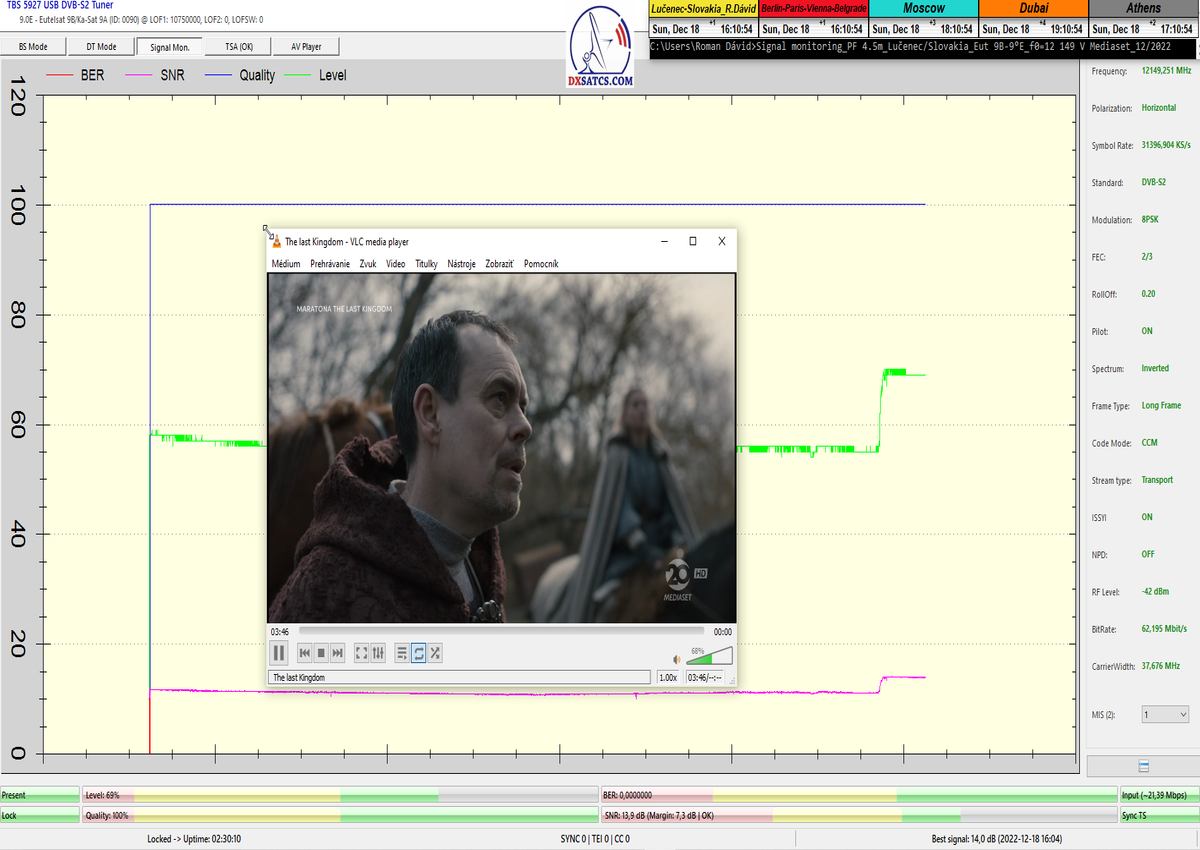Mute audio using the speaker icon

677,659
